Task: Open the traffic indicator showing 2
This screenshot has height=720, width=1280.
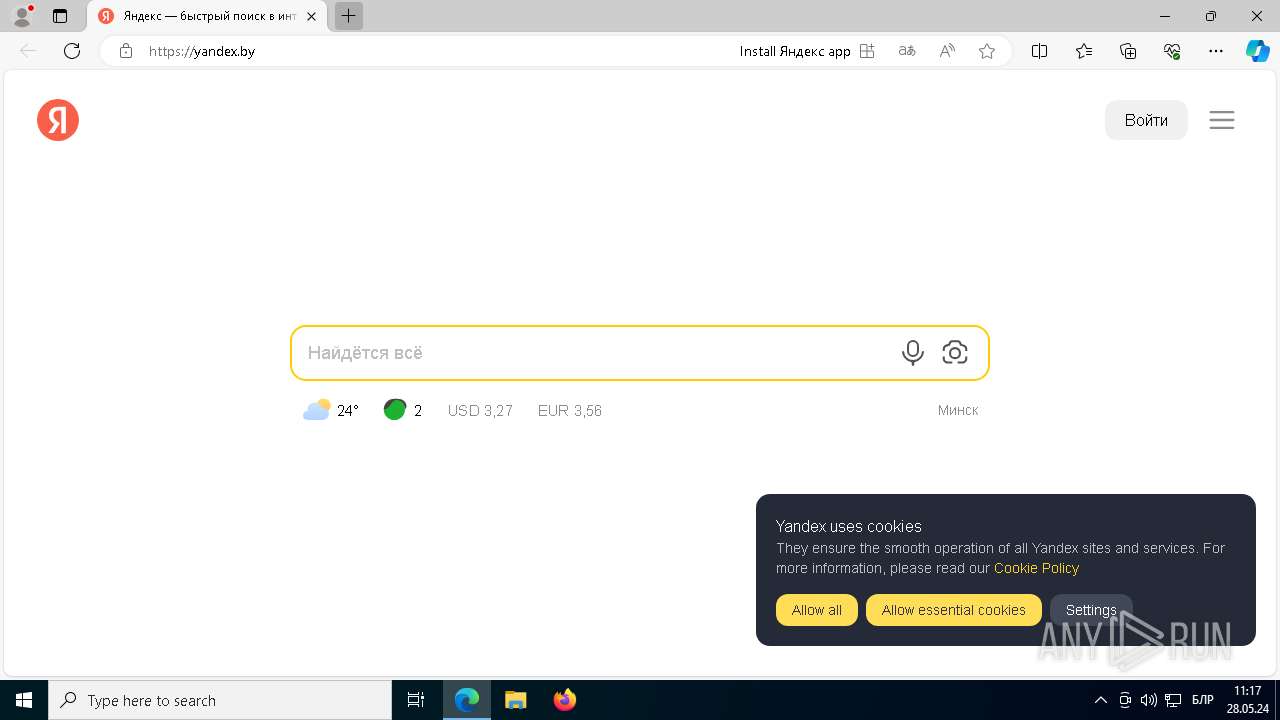Action: (403, 410)
